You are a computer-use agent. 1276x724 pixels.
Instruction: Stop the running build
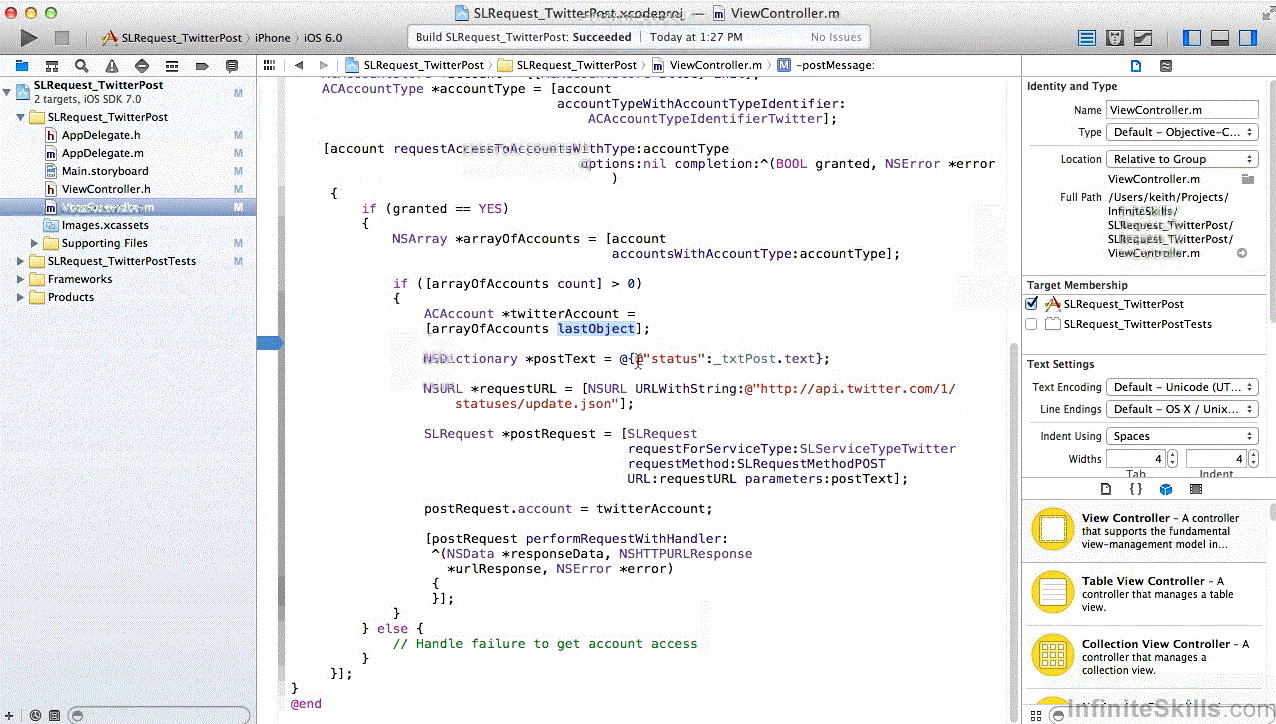coord(62,38)
